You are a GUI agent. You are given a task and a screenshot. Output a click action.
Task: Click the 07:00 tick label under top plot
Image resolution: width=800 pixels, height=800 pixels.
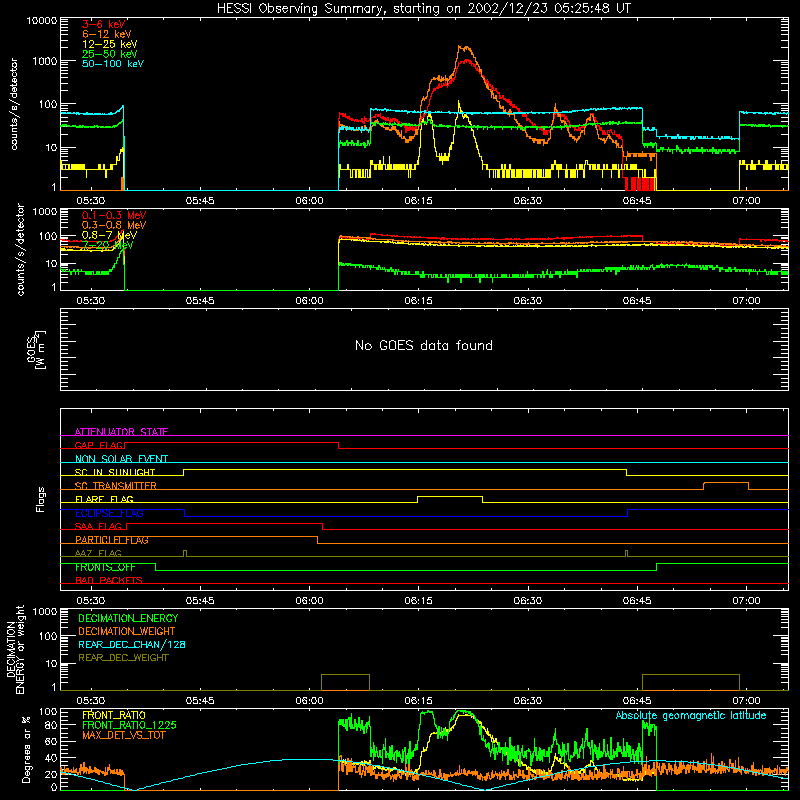746,201
